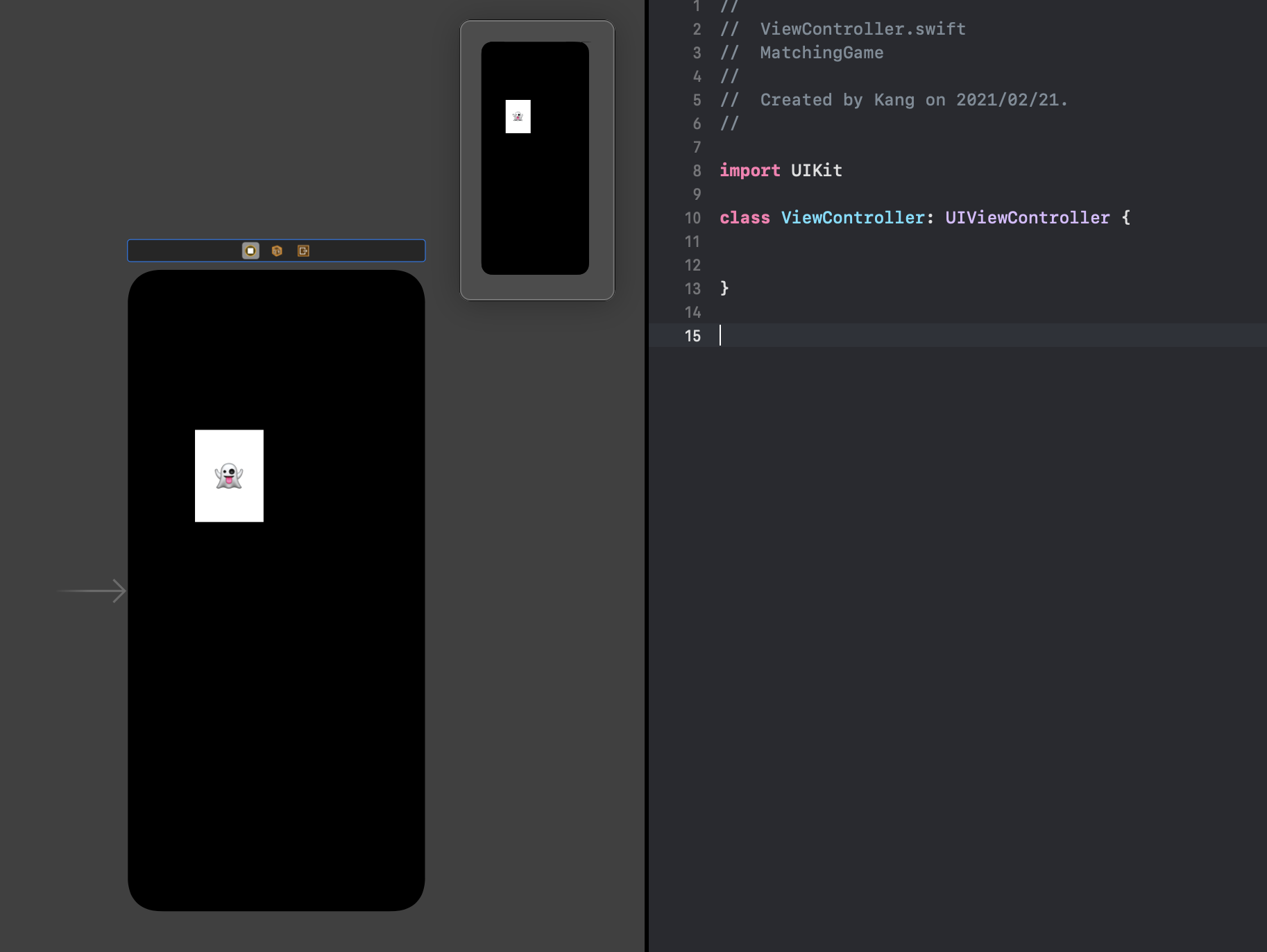The width and height of the screenshot is (1267, 952).
Task: Click the "ViewController" class name in code
Action: click(x=853, y=218)
